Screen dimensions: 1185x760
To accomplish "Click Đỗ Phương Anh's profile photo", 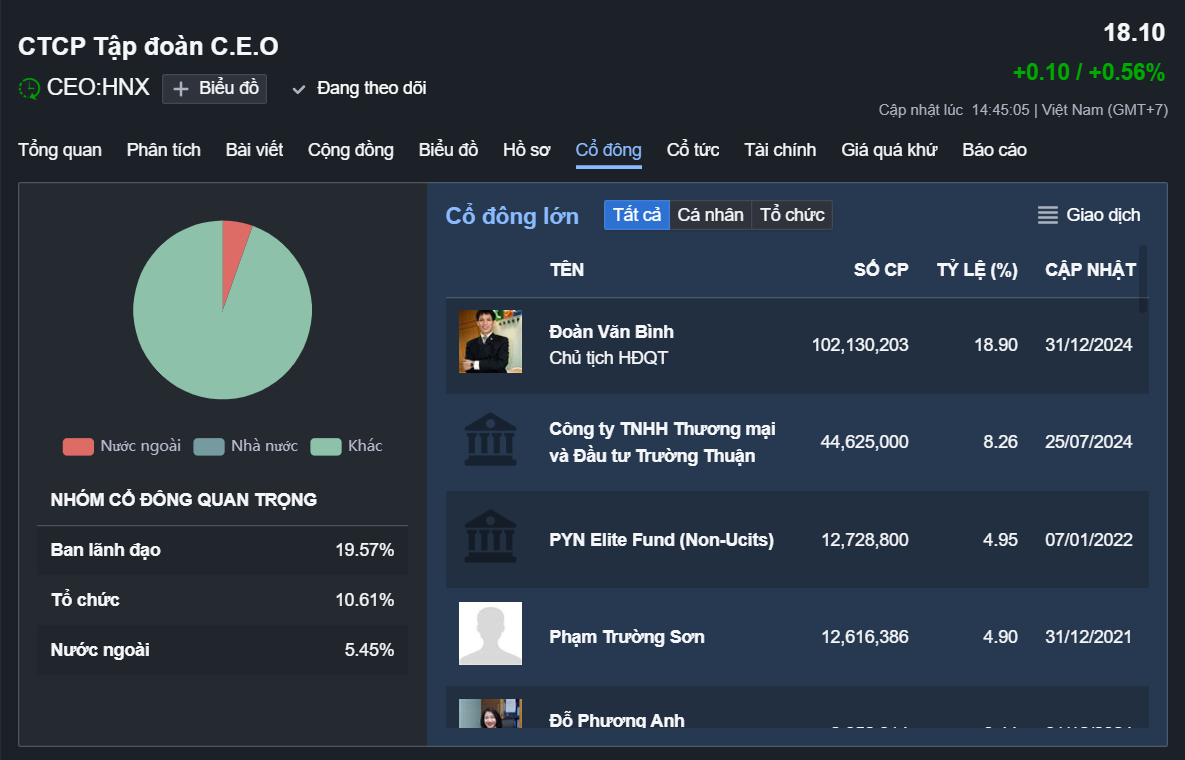I will pos(490,714).
